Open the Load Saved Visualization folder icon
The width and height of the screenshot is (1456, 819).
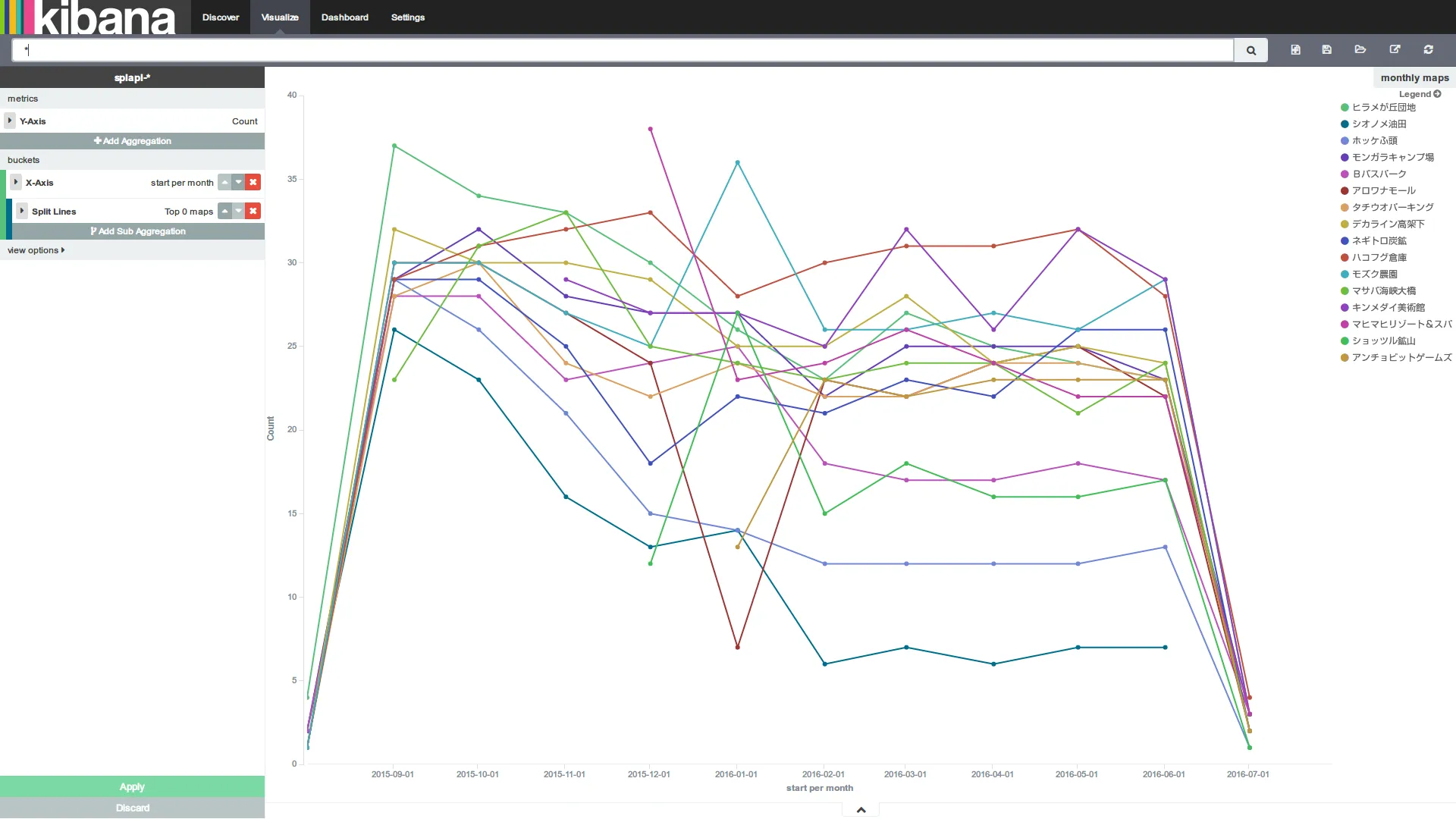[x=1360, y=49]
